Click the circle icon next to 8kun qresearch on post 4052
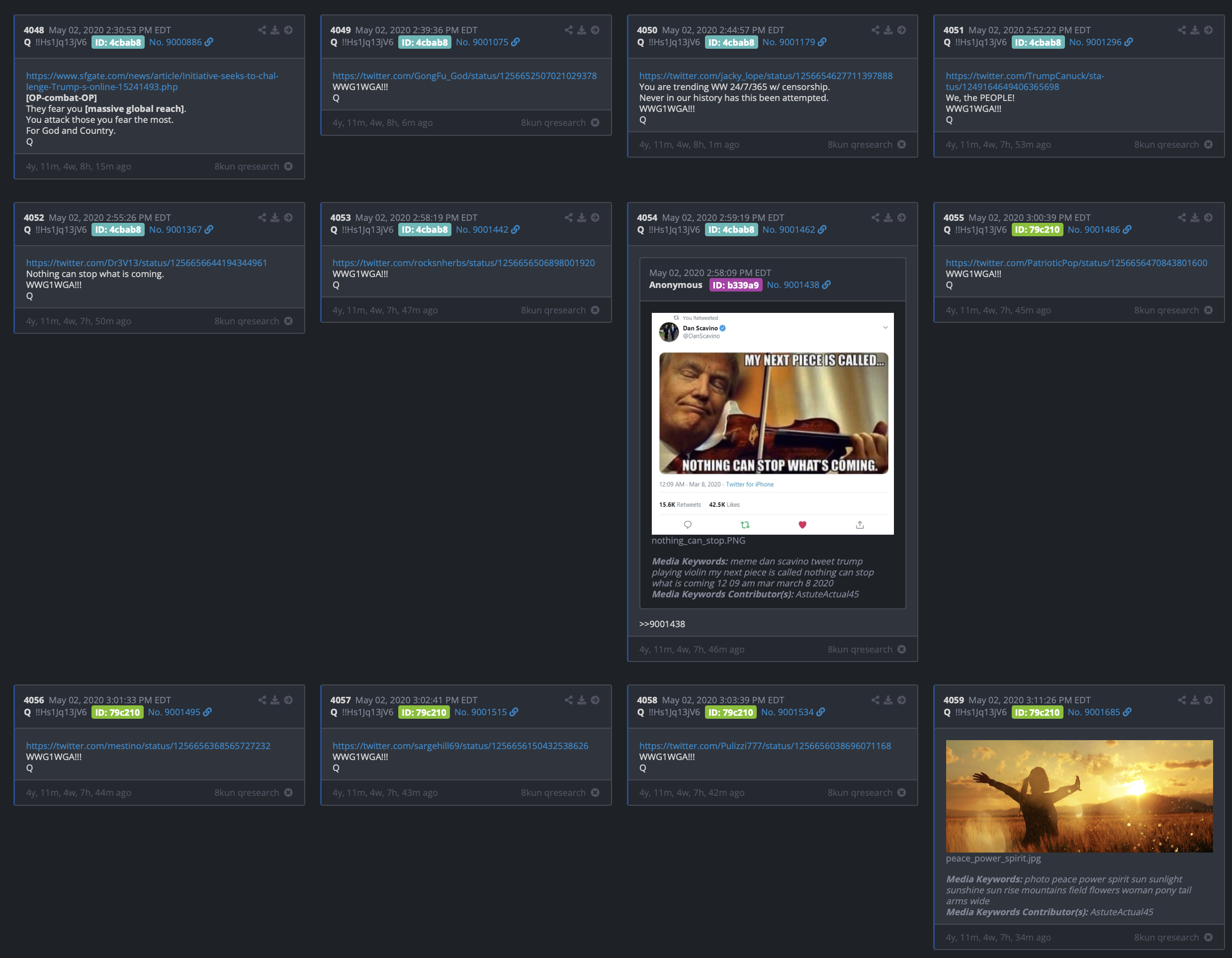This screenshot has width=1232, height=958. pos(288,321)
